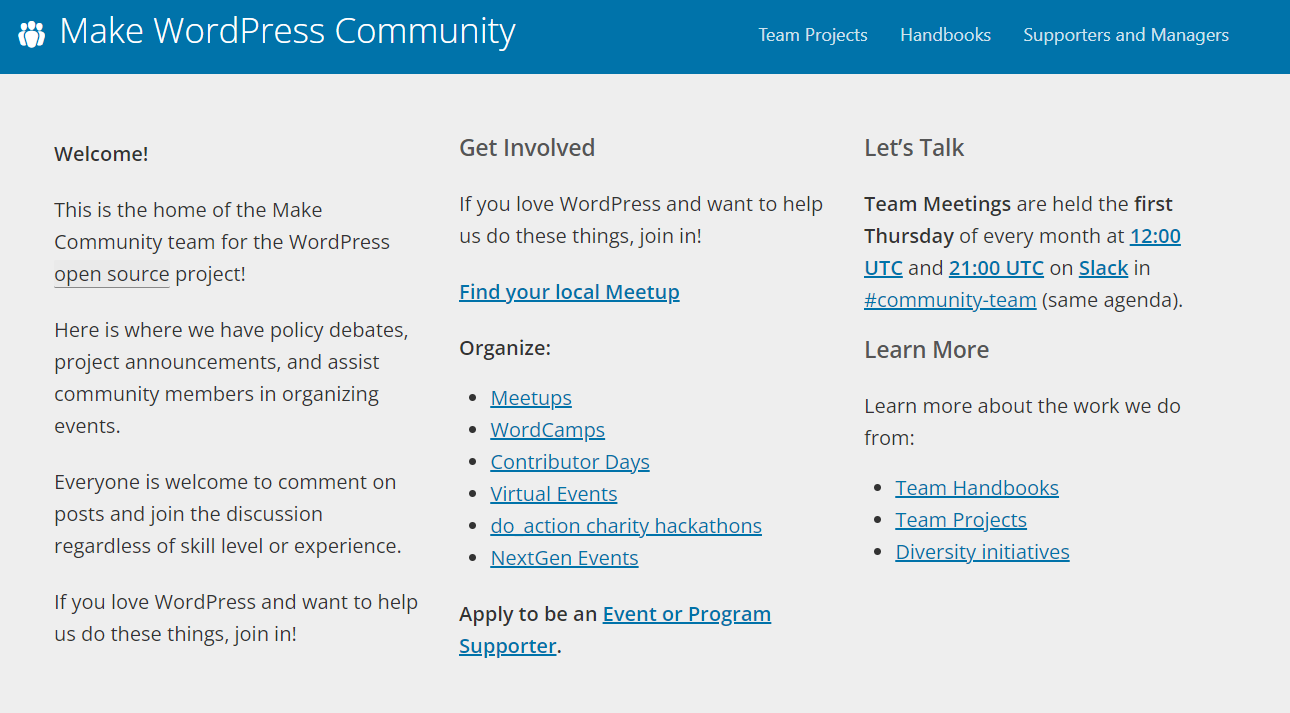Open the Make WordPress Community site title

tap(287, 32)
